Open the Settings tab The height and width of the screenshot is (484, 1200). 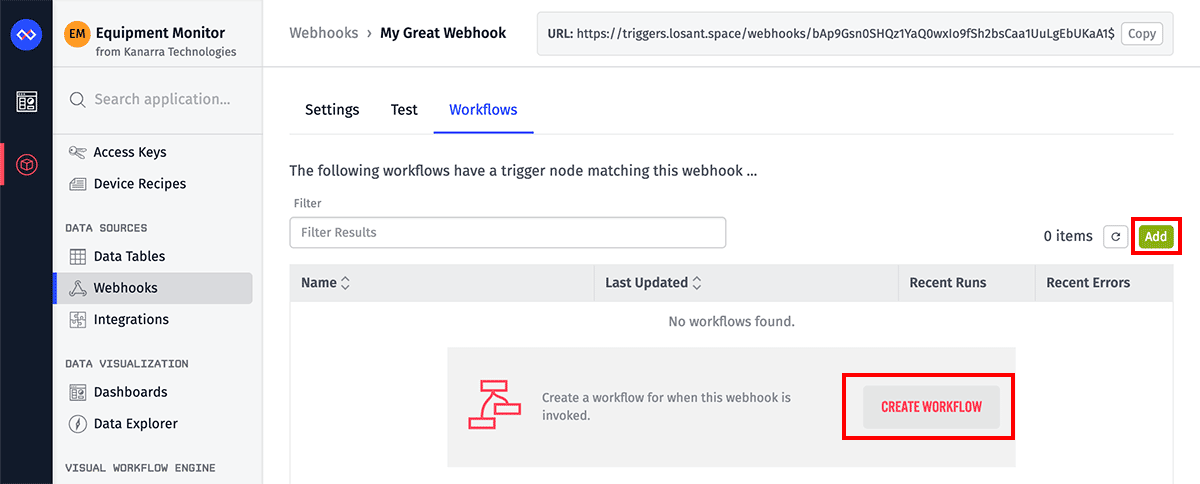(332, 110)
